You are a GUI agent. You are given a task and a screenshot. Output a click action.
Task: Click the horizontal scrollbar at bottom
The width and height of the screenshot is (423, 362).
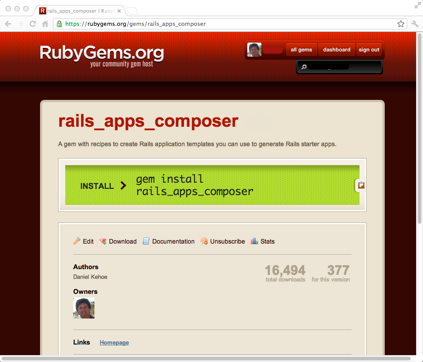206,359
